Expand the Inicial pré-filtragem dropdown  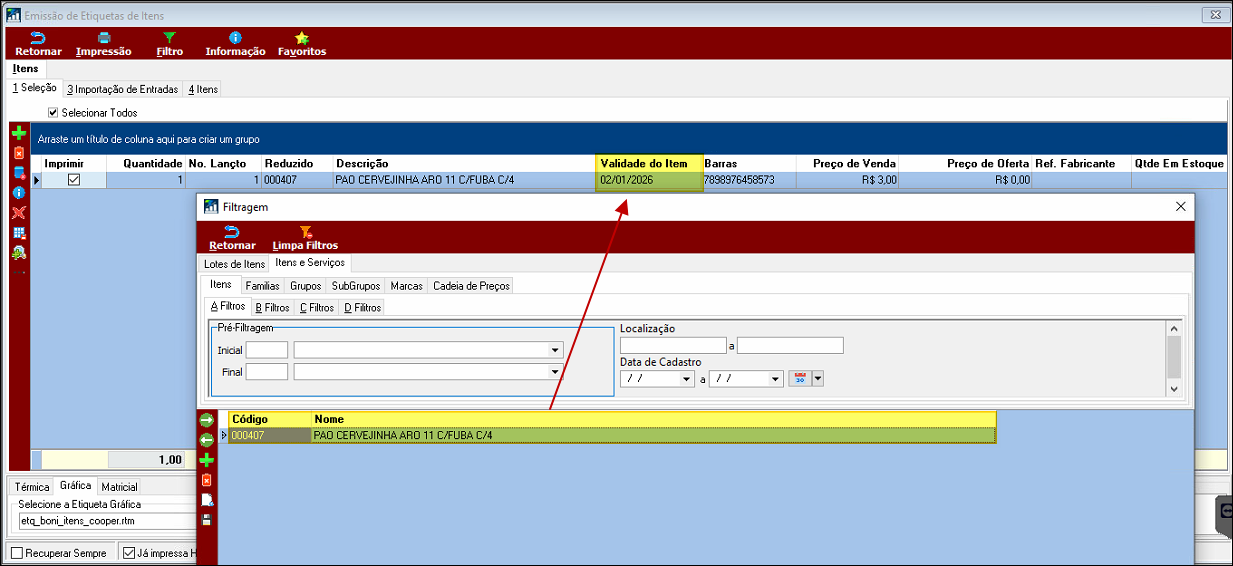click(x=554, y=350)
